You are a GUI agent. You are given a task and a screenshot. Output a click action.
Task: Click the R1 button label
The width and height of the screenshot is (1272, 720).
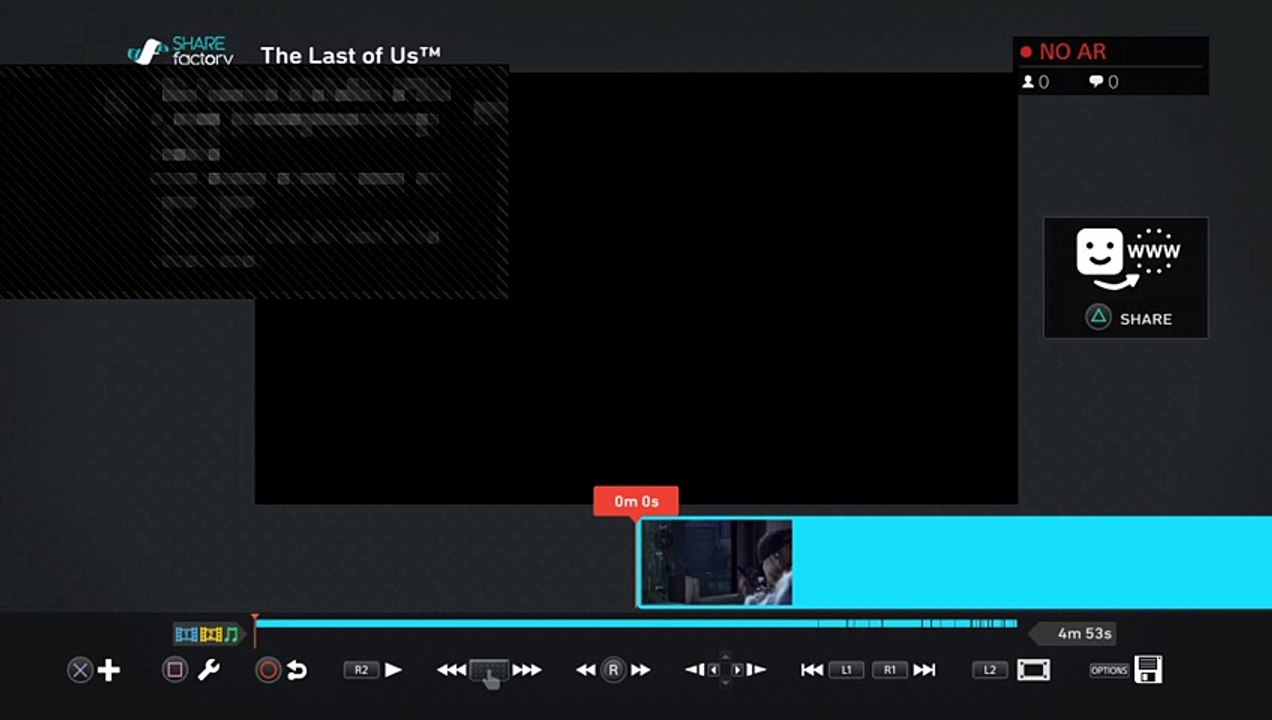[890, 670]
